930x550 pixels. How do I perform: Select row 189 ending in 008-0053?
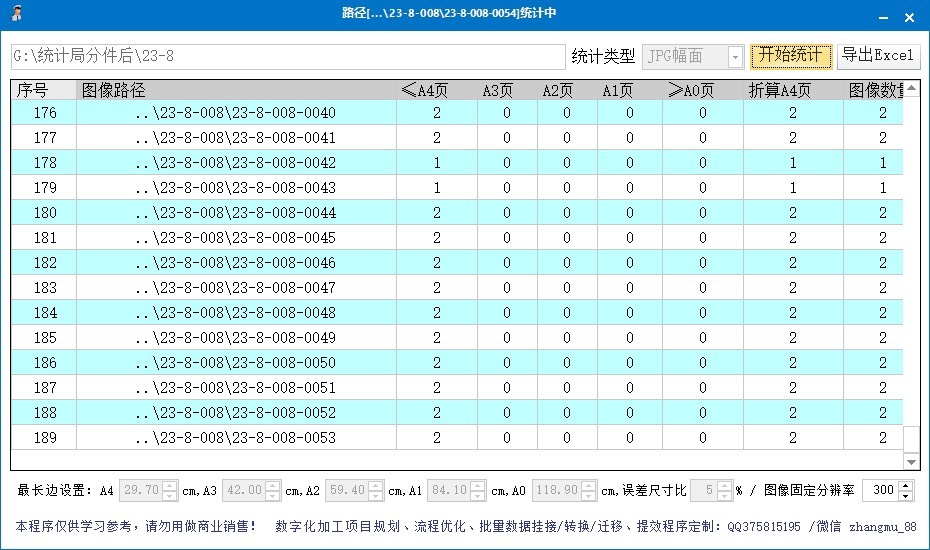(x=236, y=438)
